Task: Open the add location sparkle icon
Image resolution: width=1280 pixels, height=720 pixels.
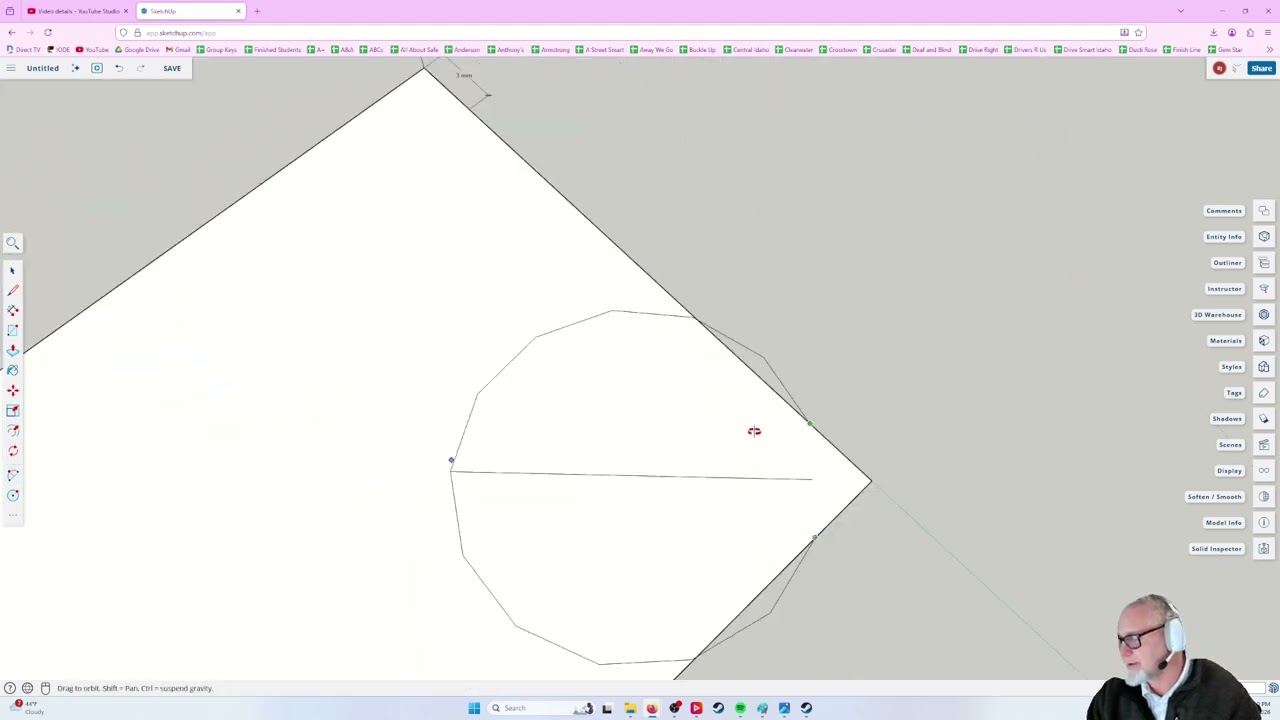Action: pos(75,68)
